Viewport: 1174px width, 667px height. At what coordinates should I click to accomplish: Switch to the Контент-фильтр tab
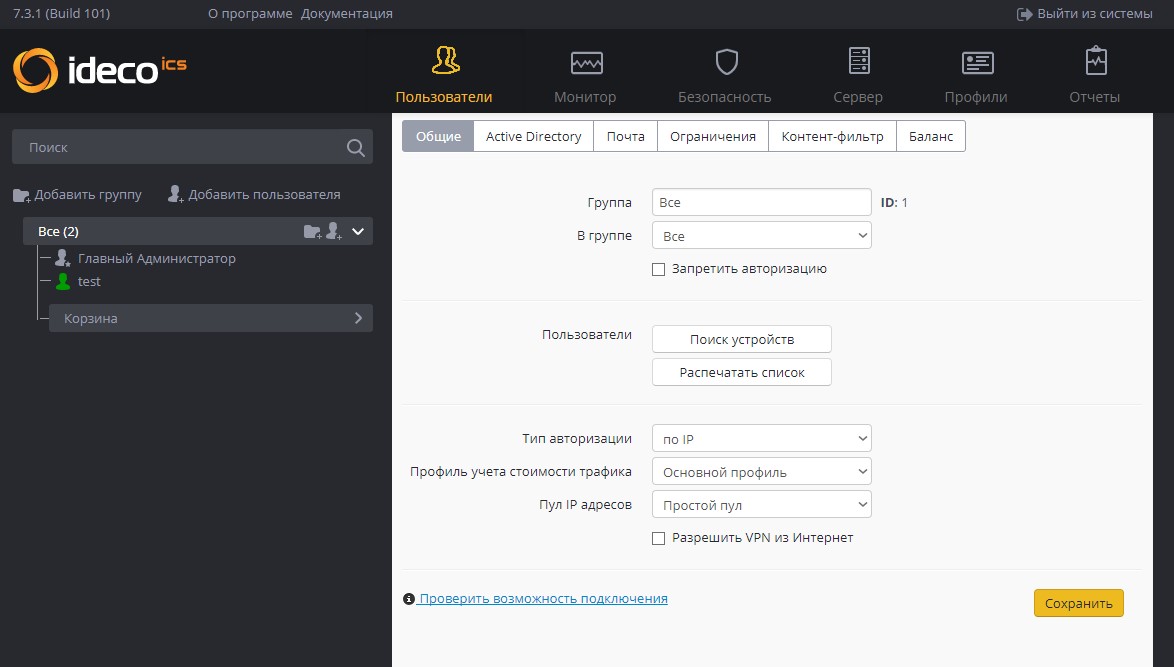(x=832, y=137)
